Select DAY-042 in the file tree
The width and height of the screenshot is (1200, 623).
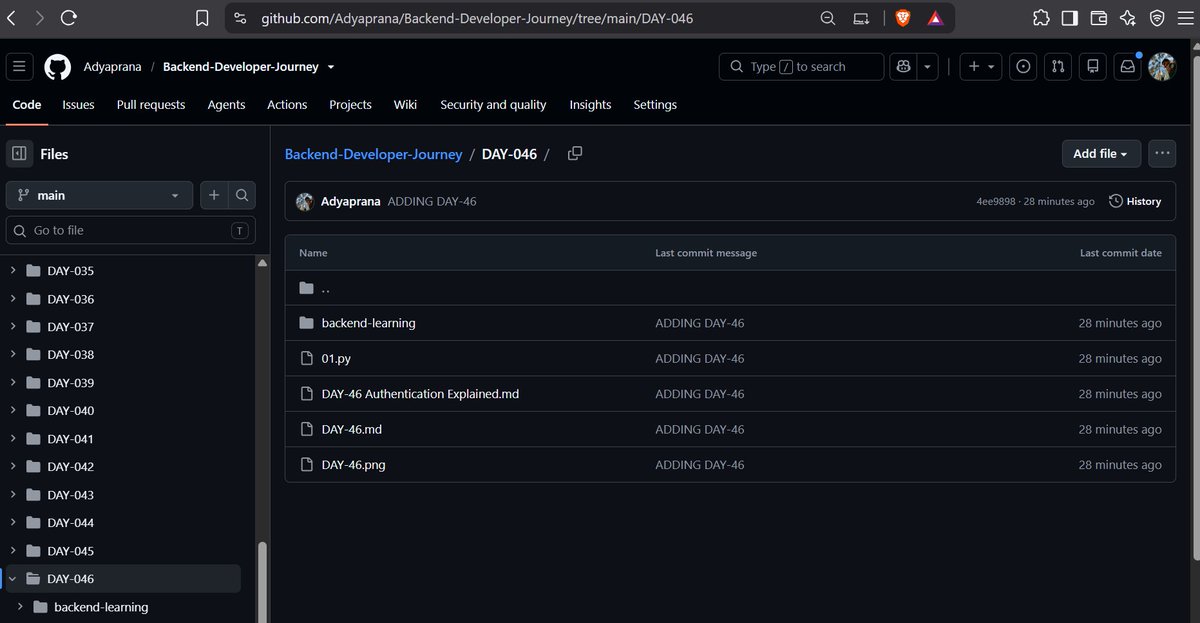coord(70,467)
